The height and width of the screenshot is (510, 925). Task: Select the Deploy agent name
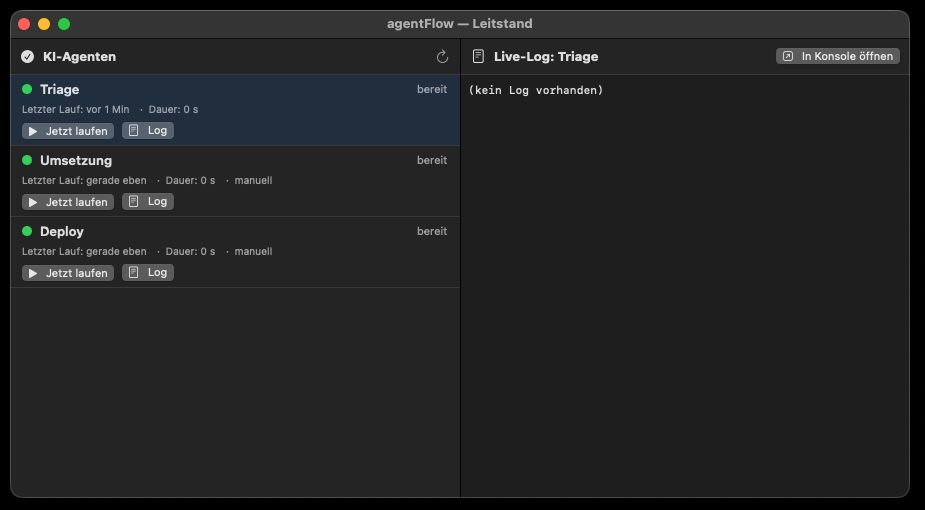62,232
